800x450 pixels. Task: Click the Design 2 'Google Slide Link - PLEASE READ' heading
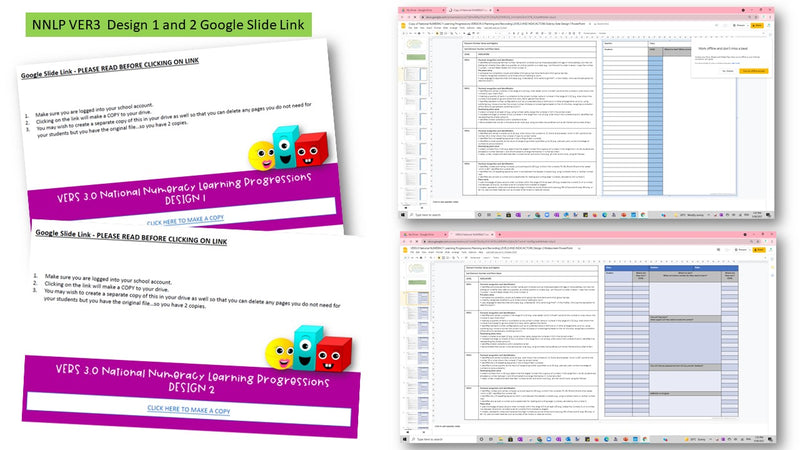[x=131, y=236]
